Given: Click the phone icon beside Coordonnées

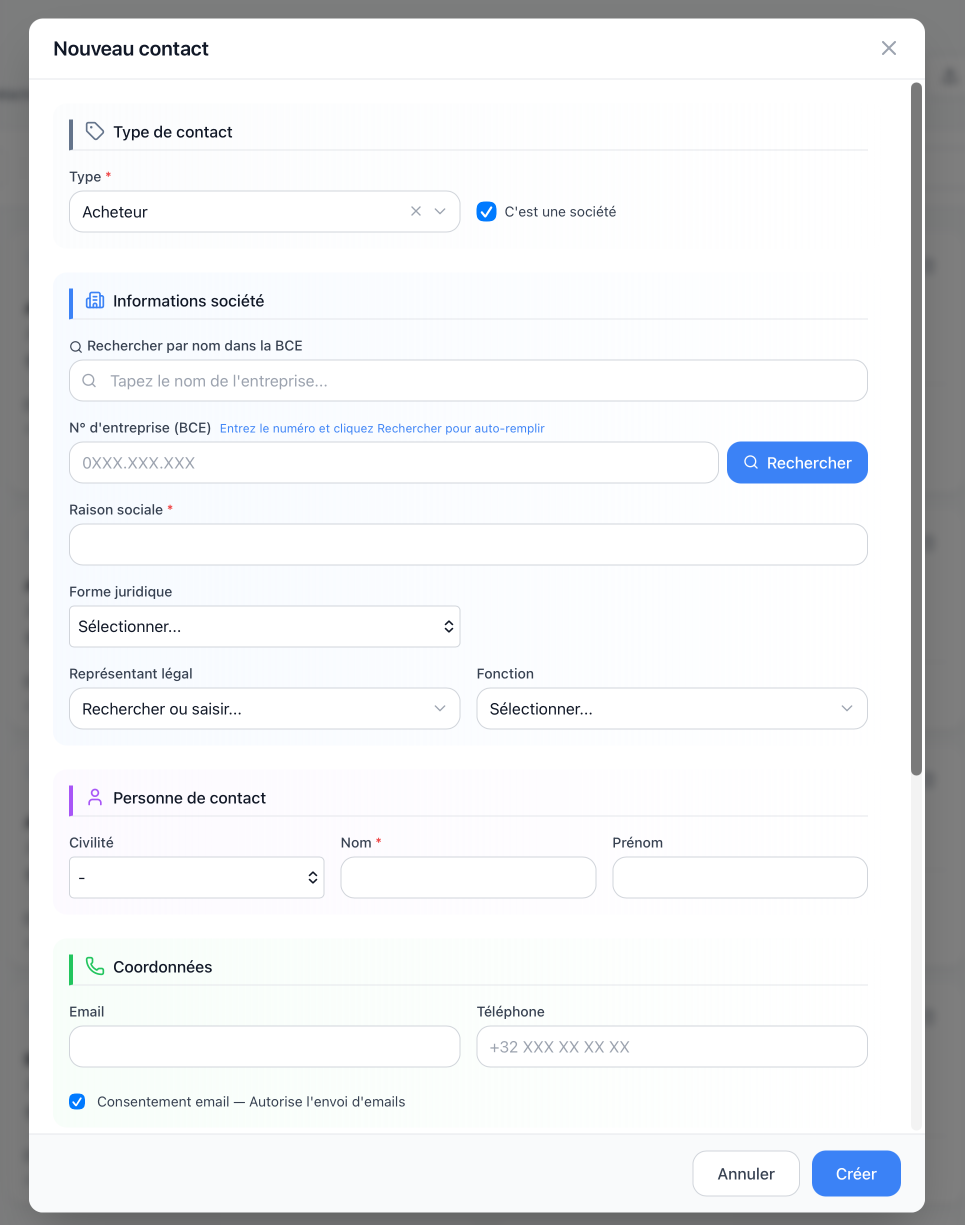Looking at the screenshot, I should pos(95,967).
